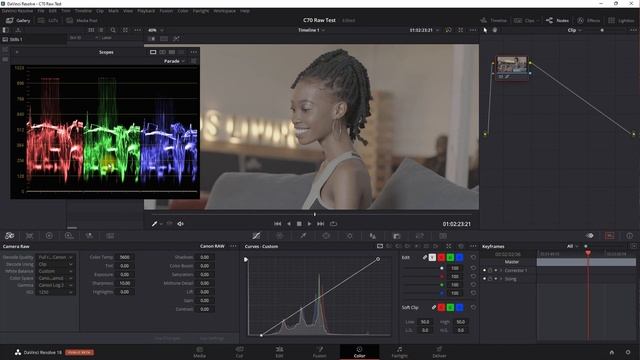This screenshot has width=640, height=360.
Task: Click the viewer qualifier picker tool
Action: [x=155, y=224]
